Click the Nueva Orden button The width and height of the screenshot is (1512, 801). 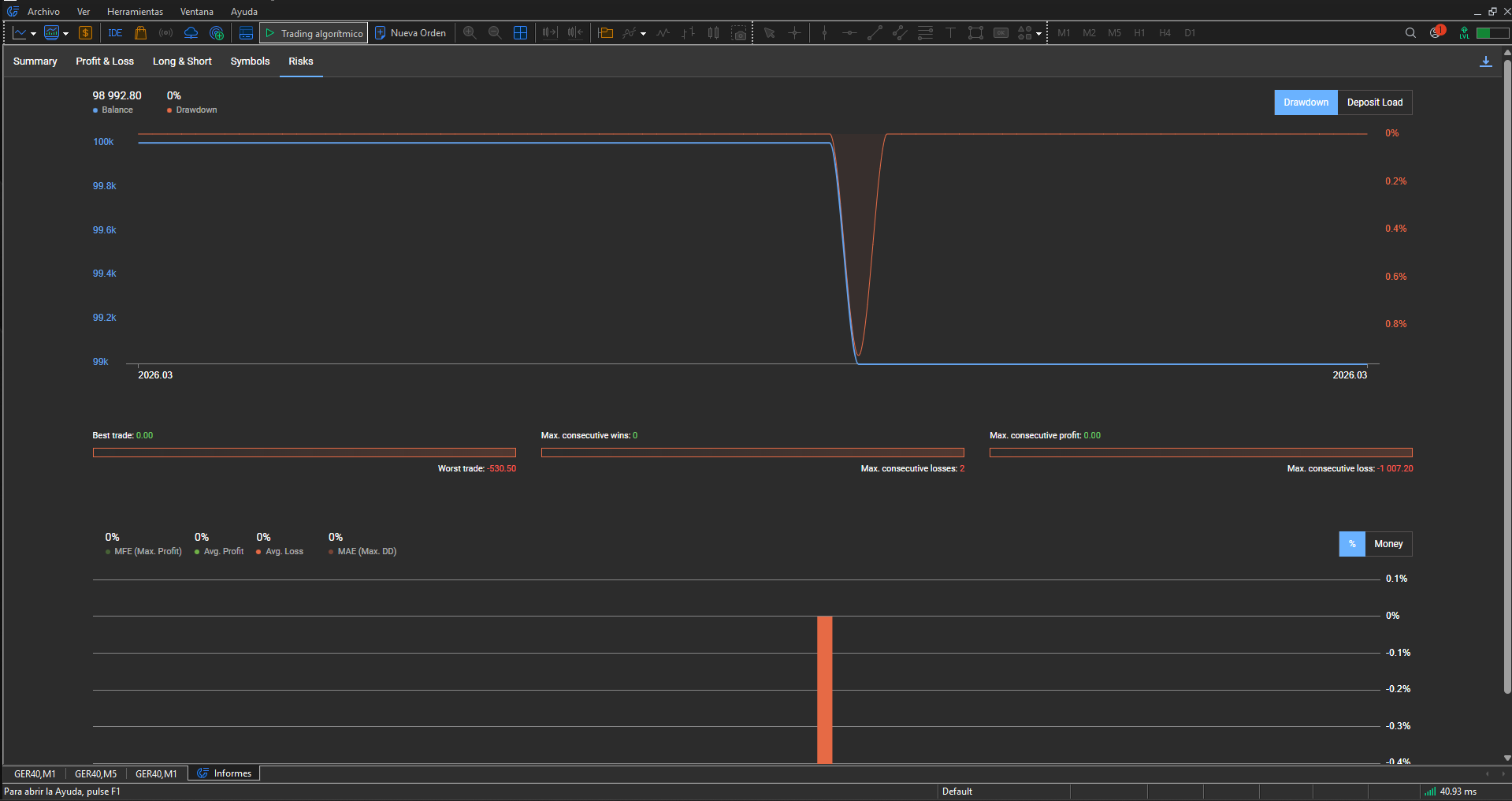click(410, 33)
